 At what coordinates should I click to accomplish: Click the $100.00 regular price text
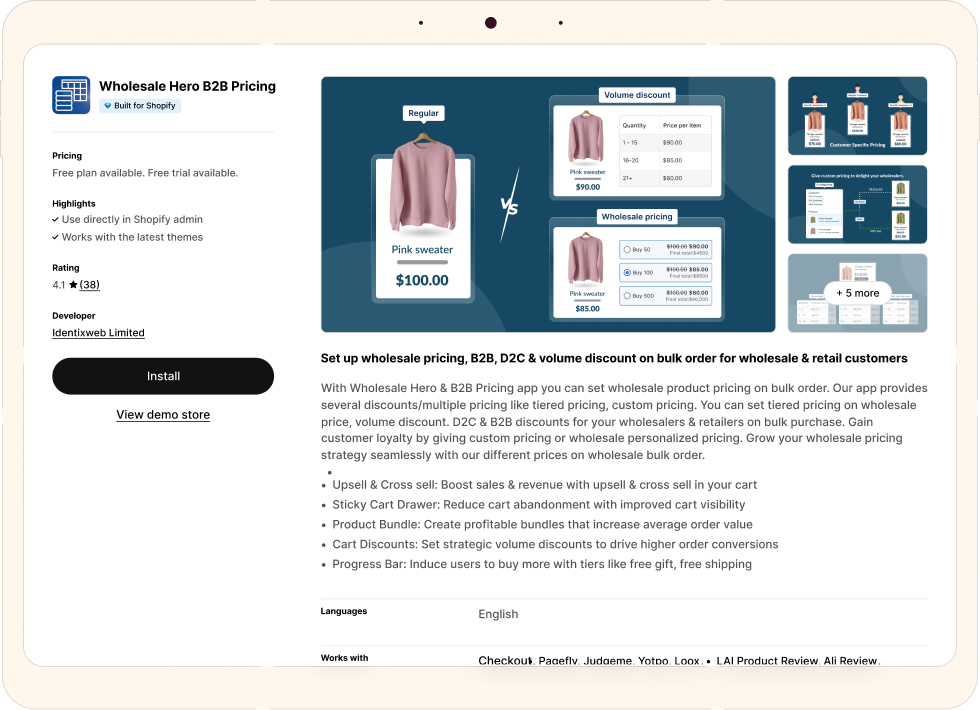422,280
